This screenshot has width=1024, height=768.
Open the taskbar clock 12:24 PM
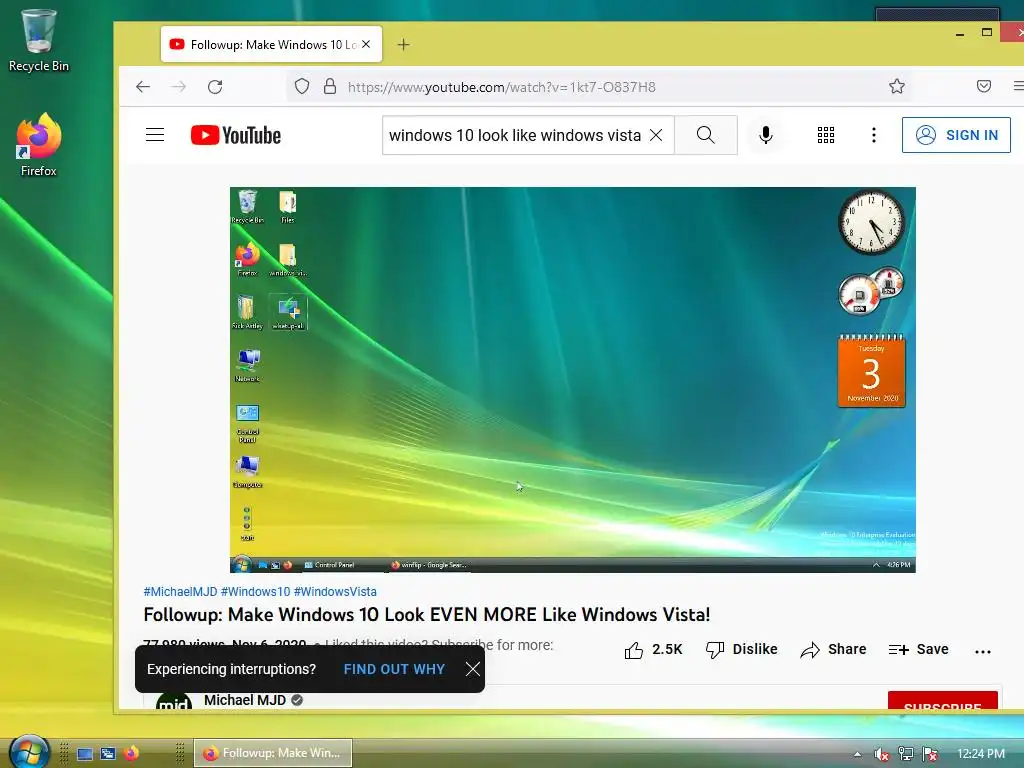981,754
